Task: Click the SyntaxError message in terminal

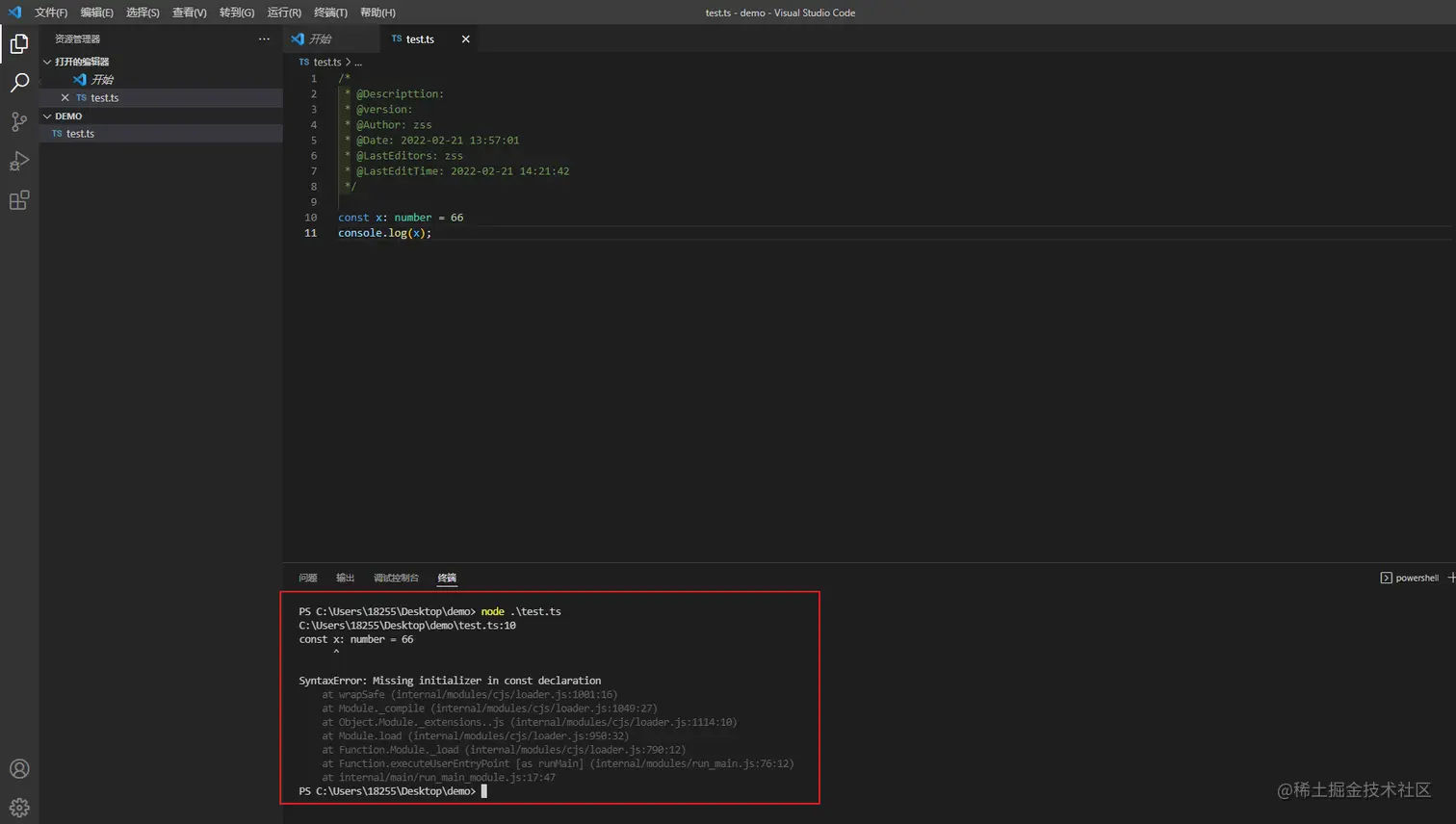Action: click(x=450, y=681)
